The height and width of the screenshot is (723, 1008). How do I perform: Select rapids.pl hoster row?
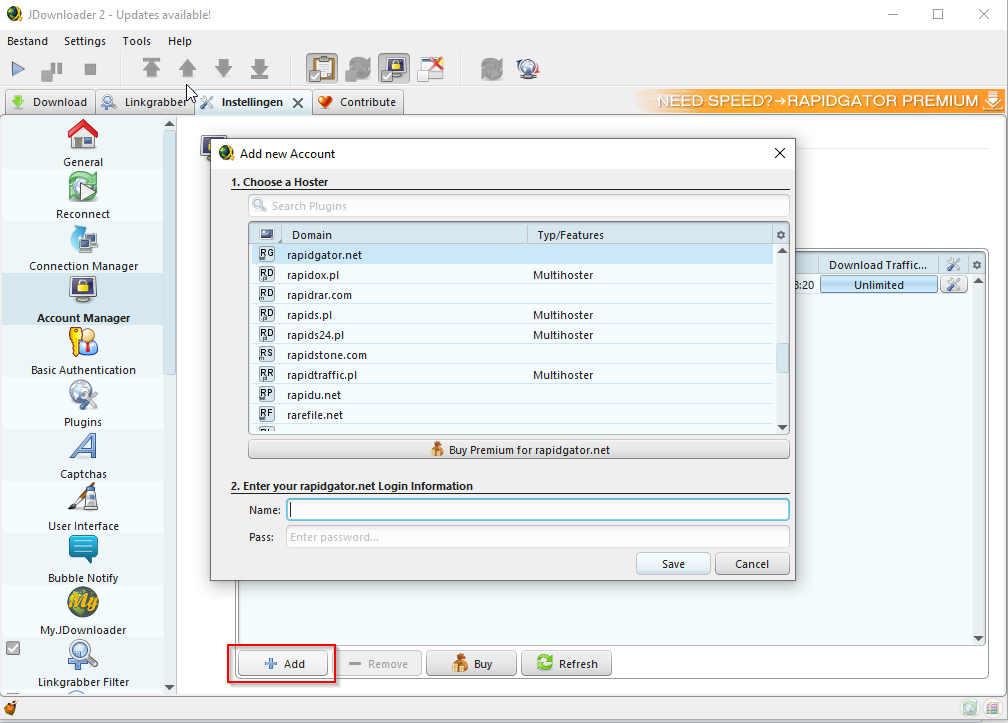pyautogui.click(x=511, y=315)
